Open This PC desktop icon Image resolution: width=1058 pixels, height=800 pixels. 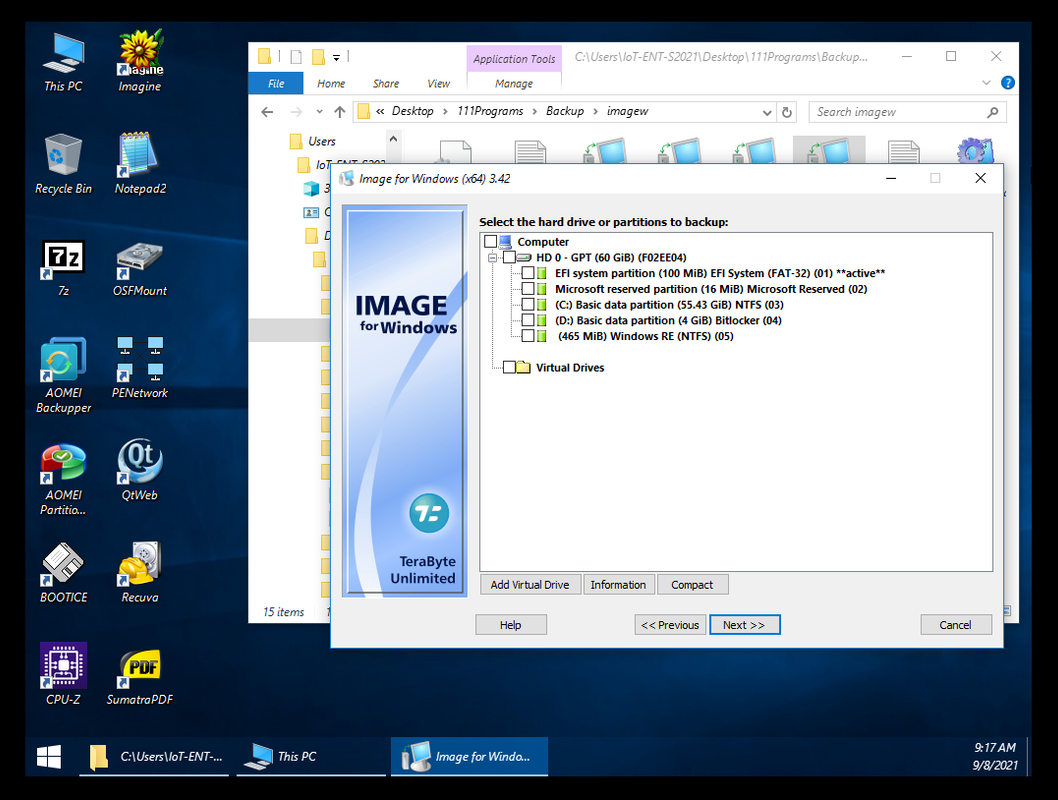coord(63,62)
